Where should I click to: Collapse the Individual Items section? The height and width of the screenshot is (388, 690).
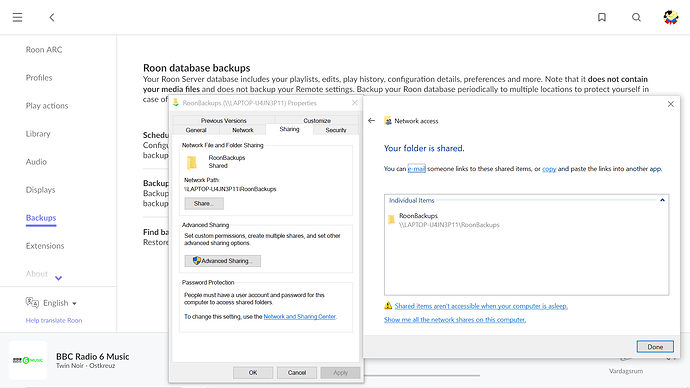coord(662,200)
